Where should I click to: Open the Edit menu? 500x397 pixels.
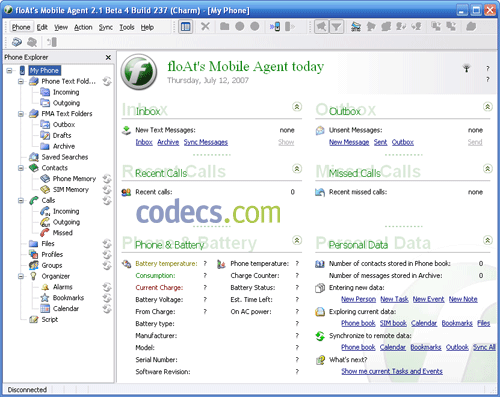tap(42, 27)
